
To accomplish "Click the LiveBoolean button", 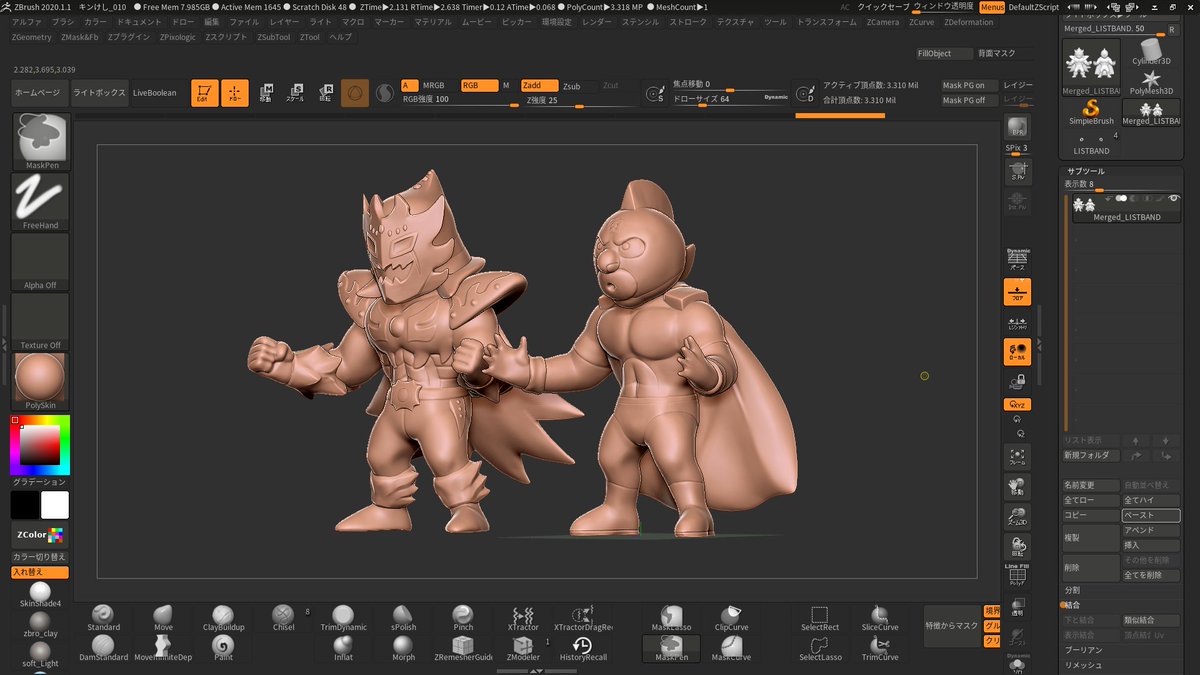I will click(154, 93).
